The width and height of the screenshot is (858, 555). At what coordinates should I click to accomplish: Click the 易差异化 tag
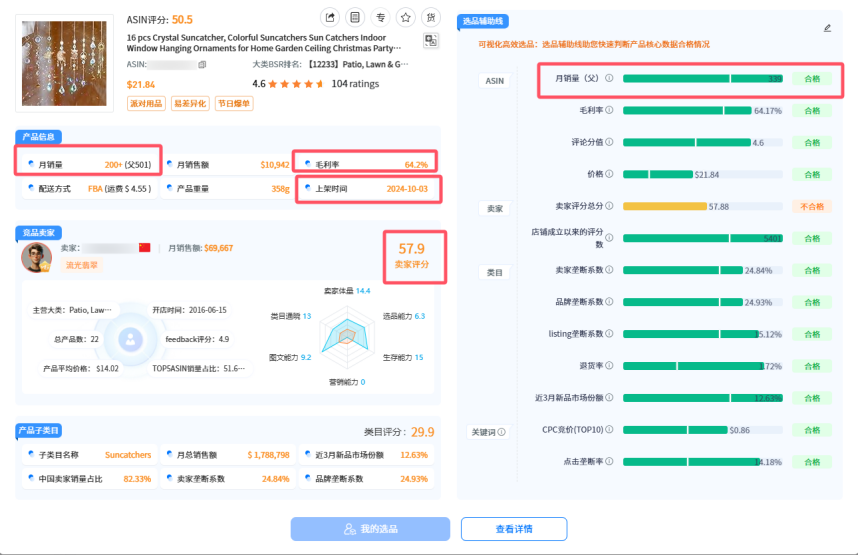tap(190, 103)
